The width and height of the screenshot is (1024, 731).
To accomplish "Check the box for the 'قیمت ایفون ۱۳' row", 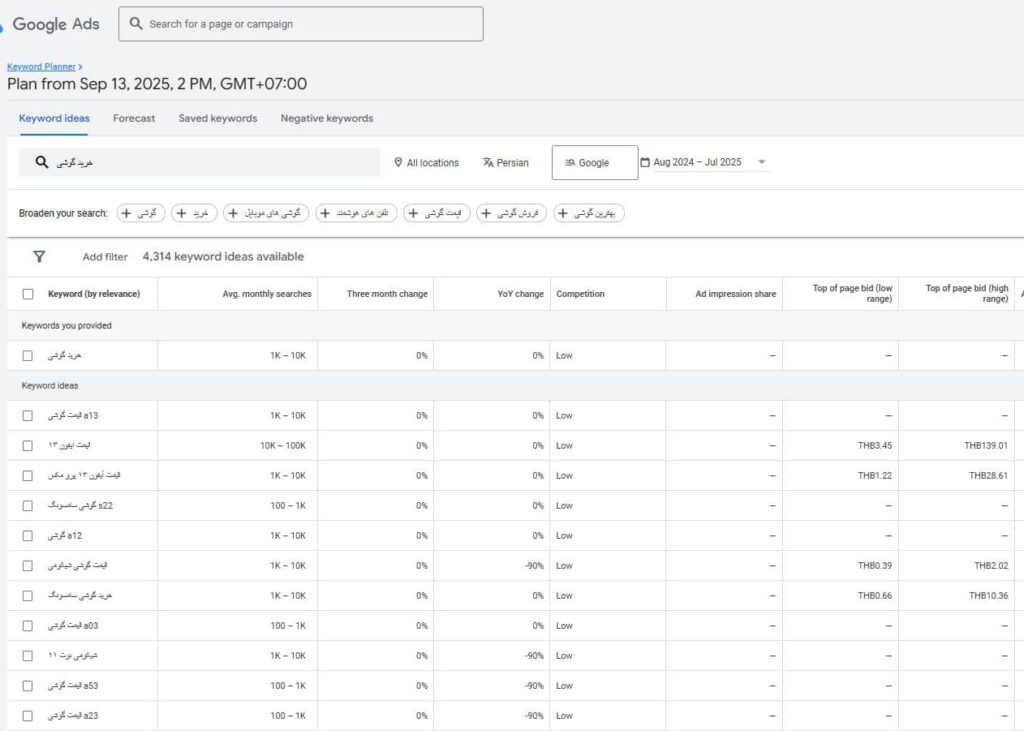I will 28,446.
